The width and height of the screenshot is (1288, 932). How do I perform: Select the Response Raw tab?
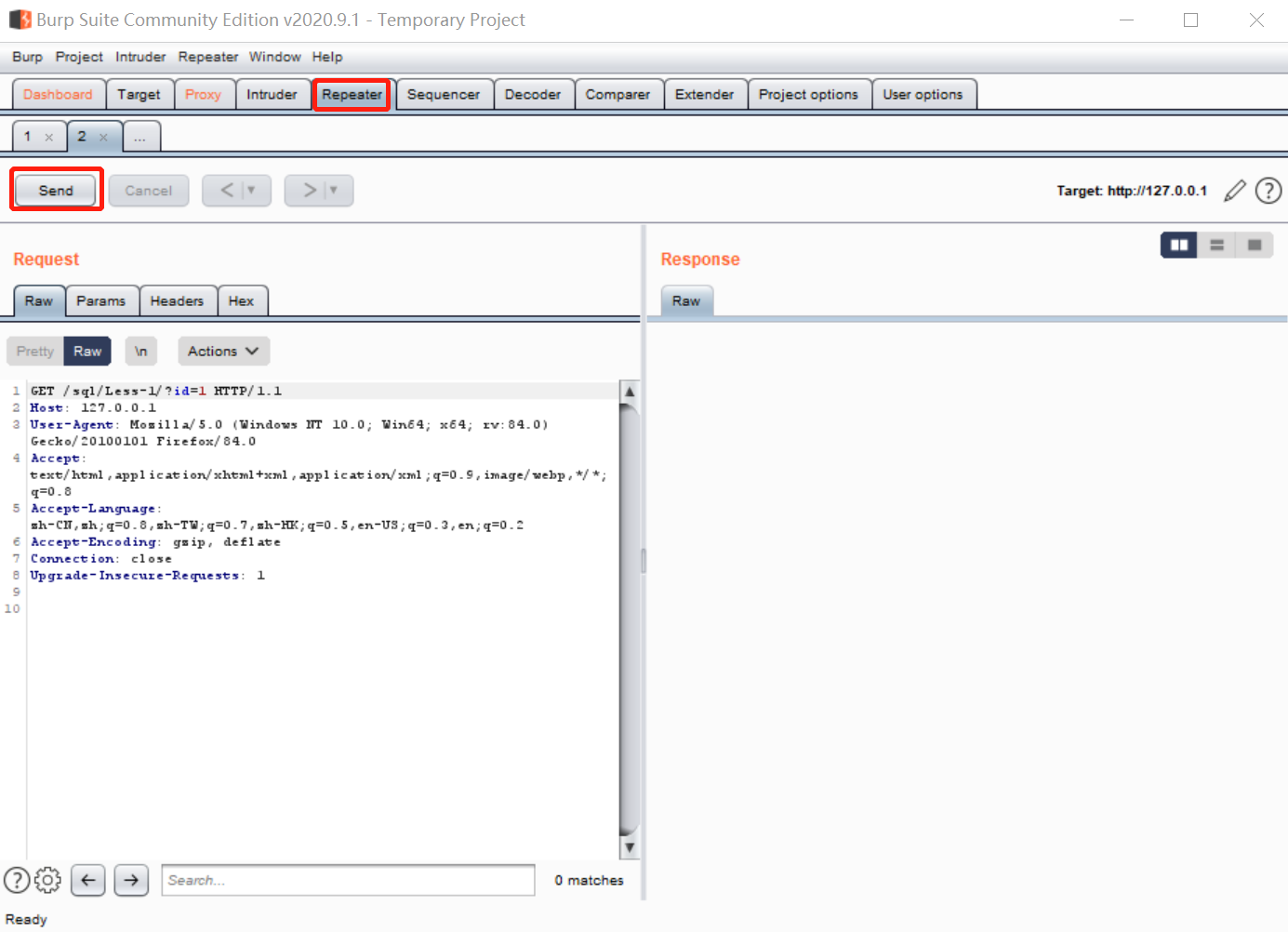[x=686, y=301]
